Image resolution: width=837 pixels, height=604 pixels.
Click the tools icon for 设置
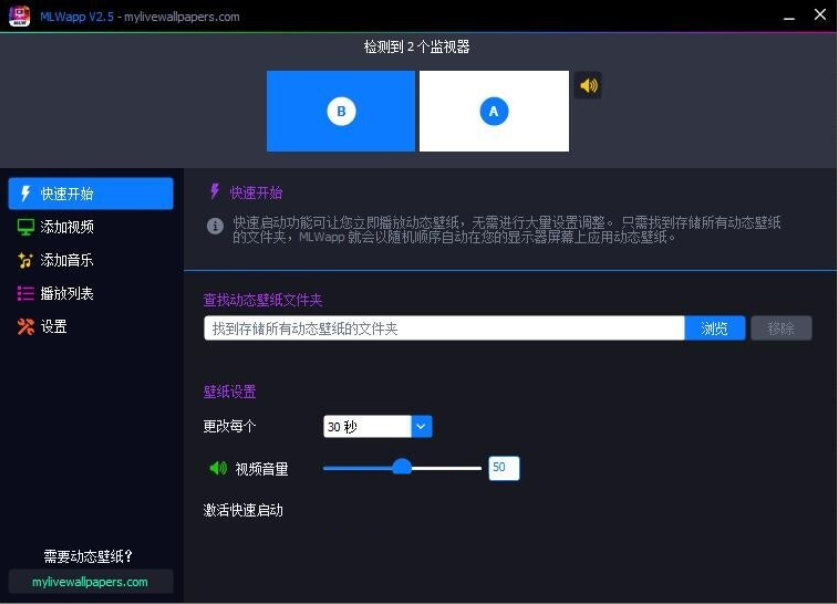(x=26, y=327)
